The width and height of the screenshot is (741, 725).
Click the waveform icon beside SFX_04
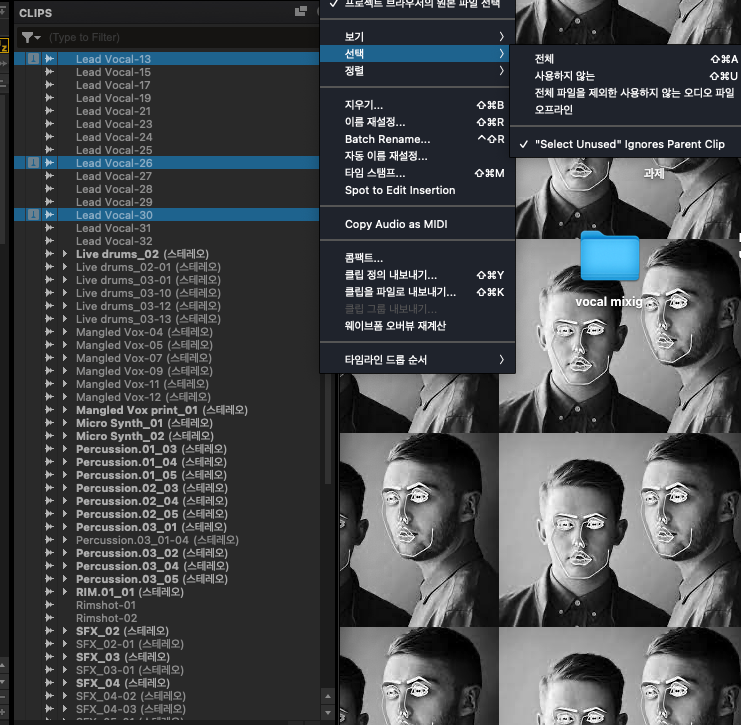(49, 682)
